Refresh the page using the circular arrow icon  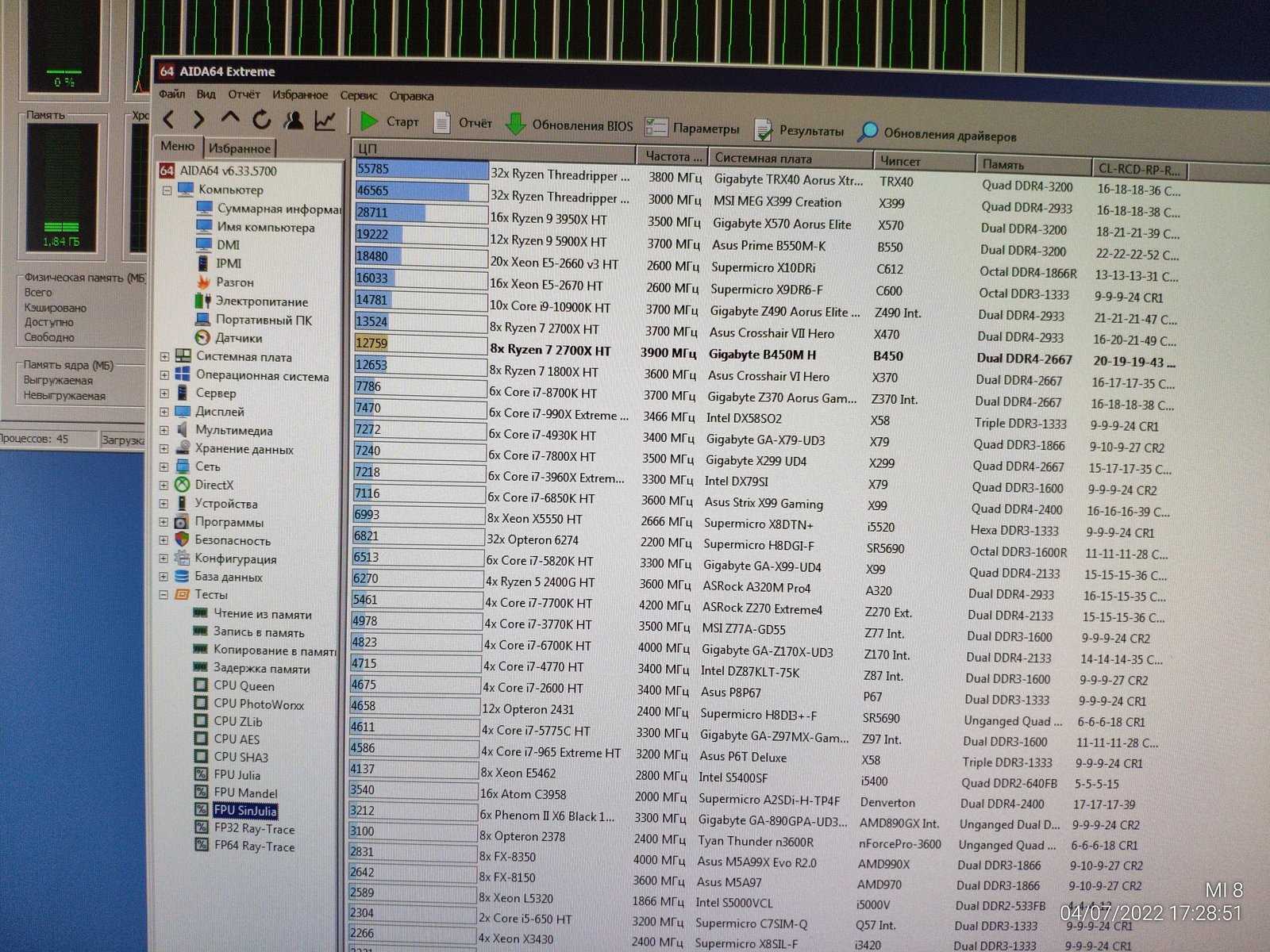262,120
